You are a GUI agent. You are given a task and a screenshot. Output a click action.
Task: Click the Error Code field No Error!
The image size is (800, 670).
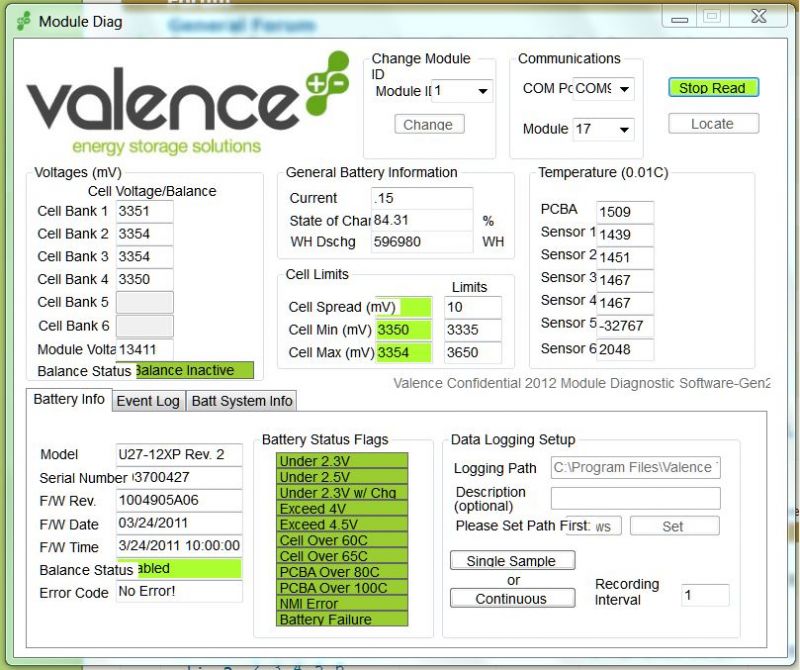(179, 592)
